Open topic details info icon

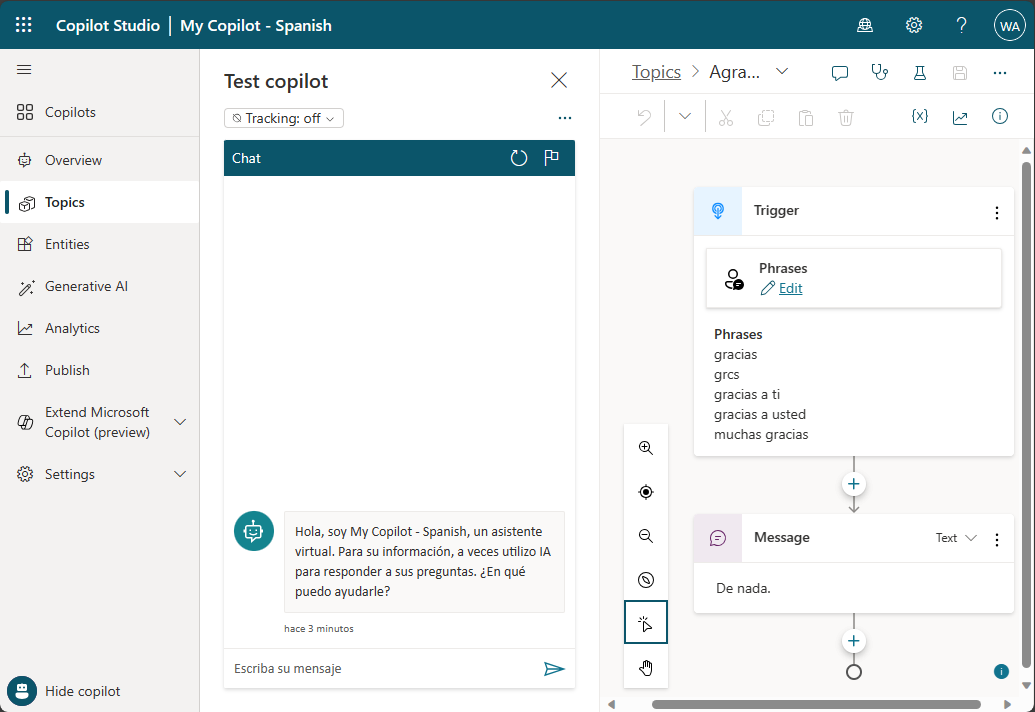(1000, 116)
